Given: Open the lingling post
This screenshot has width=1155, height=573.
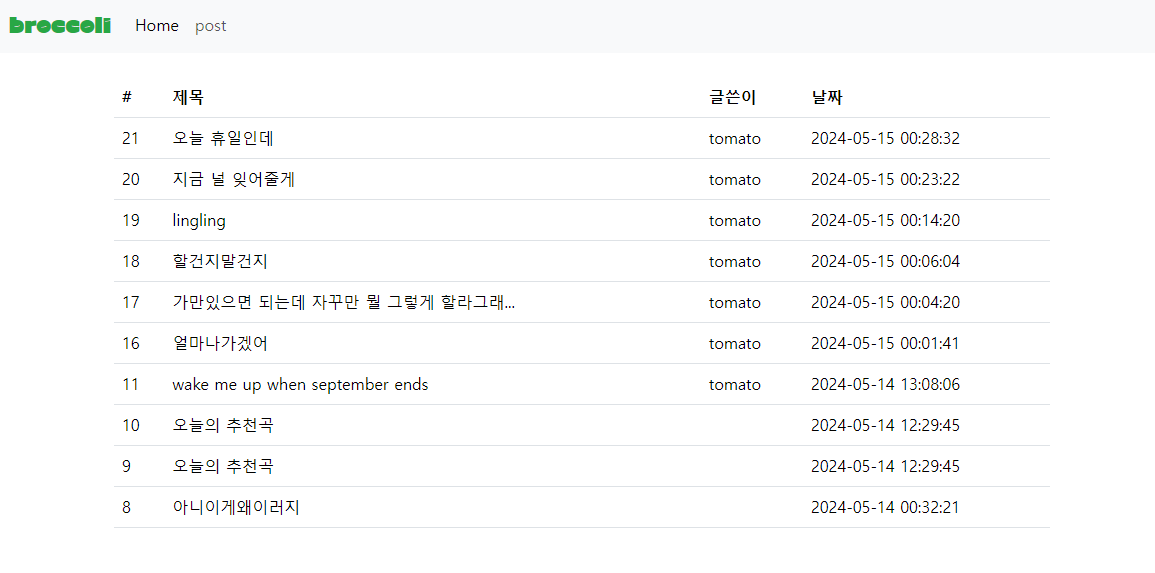Looking at the screenshot, I should click(199, 221).
